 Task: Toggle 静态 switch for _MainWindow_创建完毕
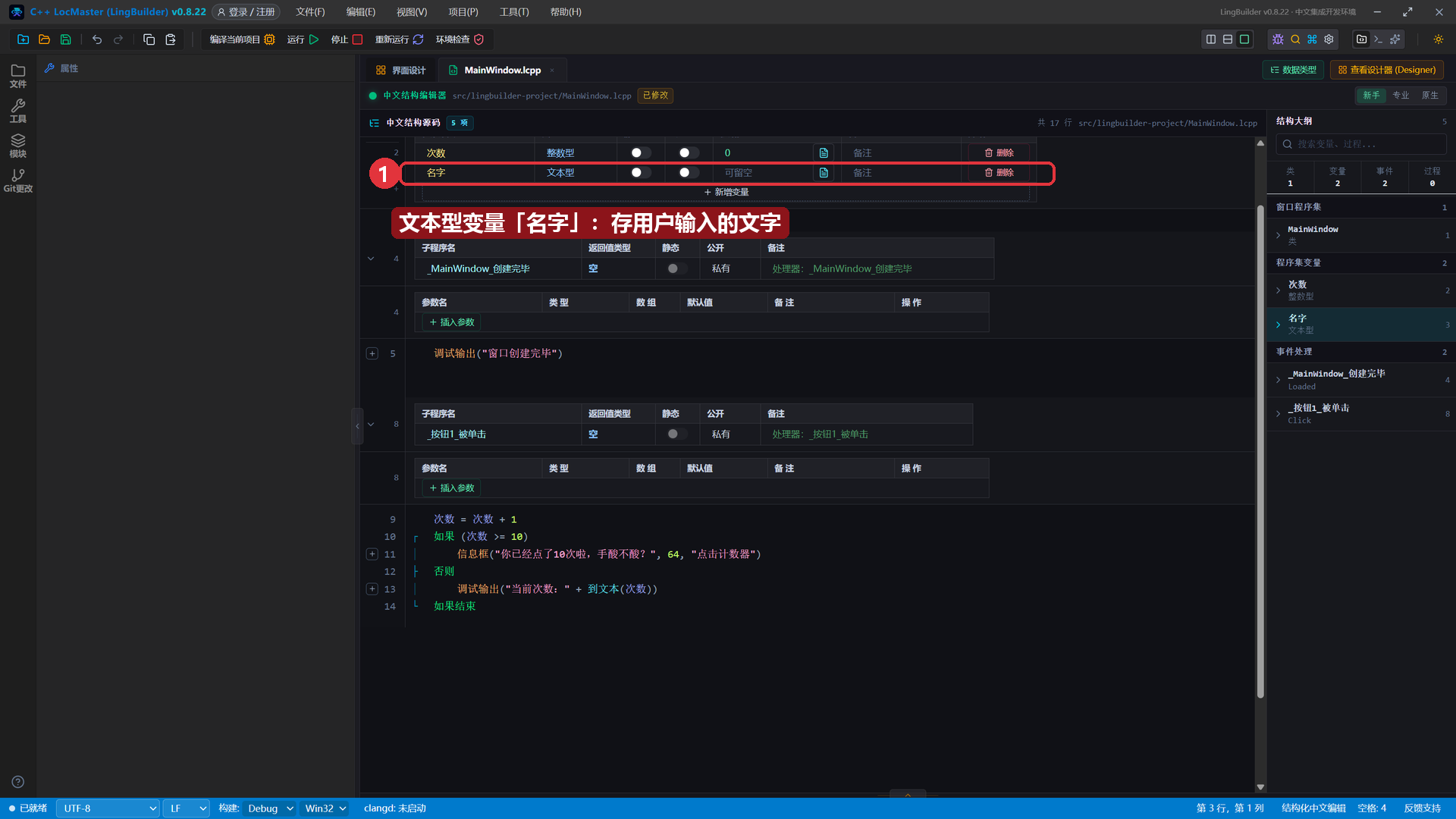click(676, 268)
